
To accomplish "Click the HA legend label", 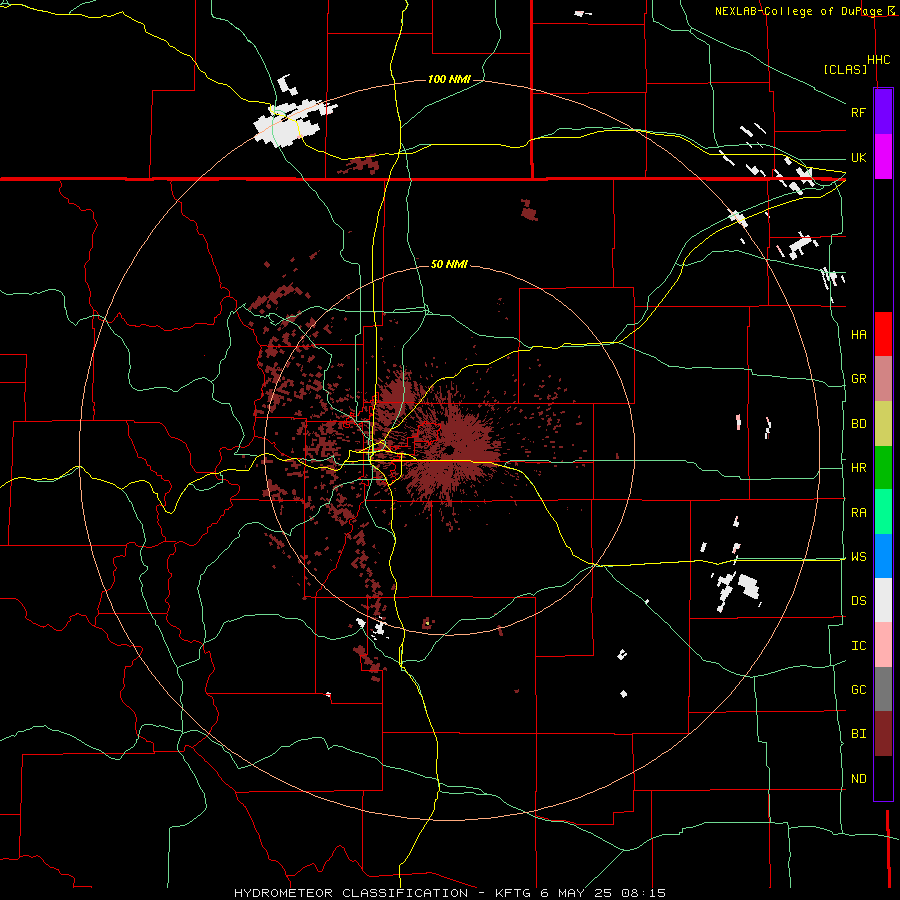I will (859, 335).
